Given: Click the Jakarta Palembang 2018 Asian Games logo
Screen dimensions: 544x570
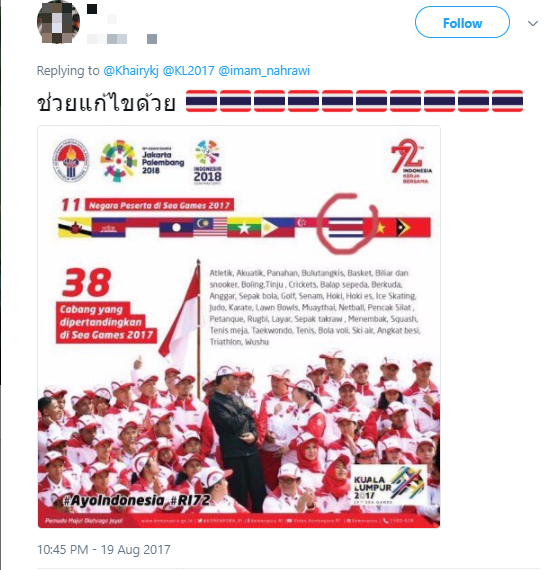Looking at the screenshot, I should coord(142,160).
